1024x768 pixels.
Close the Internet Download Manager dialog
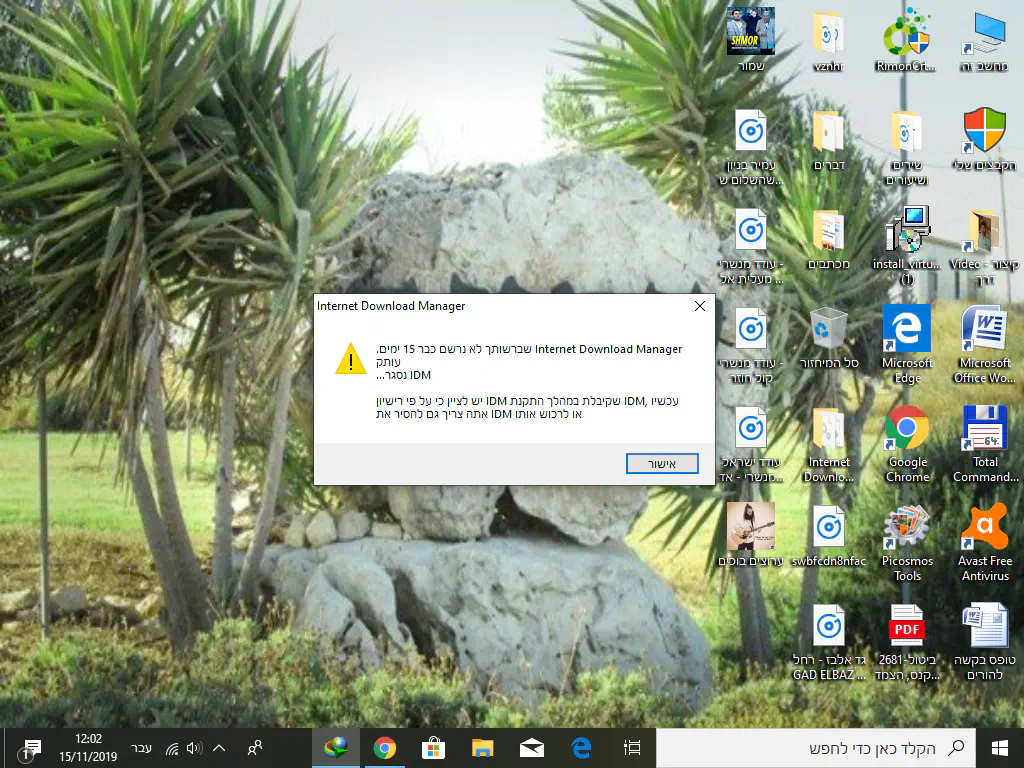699,306
